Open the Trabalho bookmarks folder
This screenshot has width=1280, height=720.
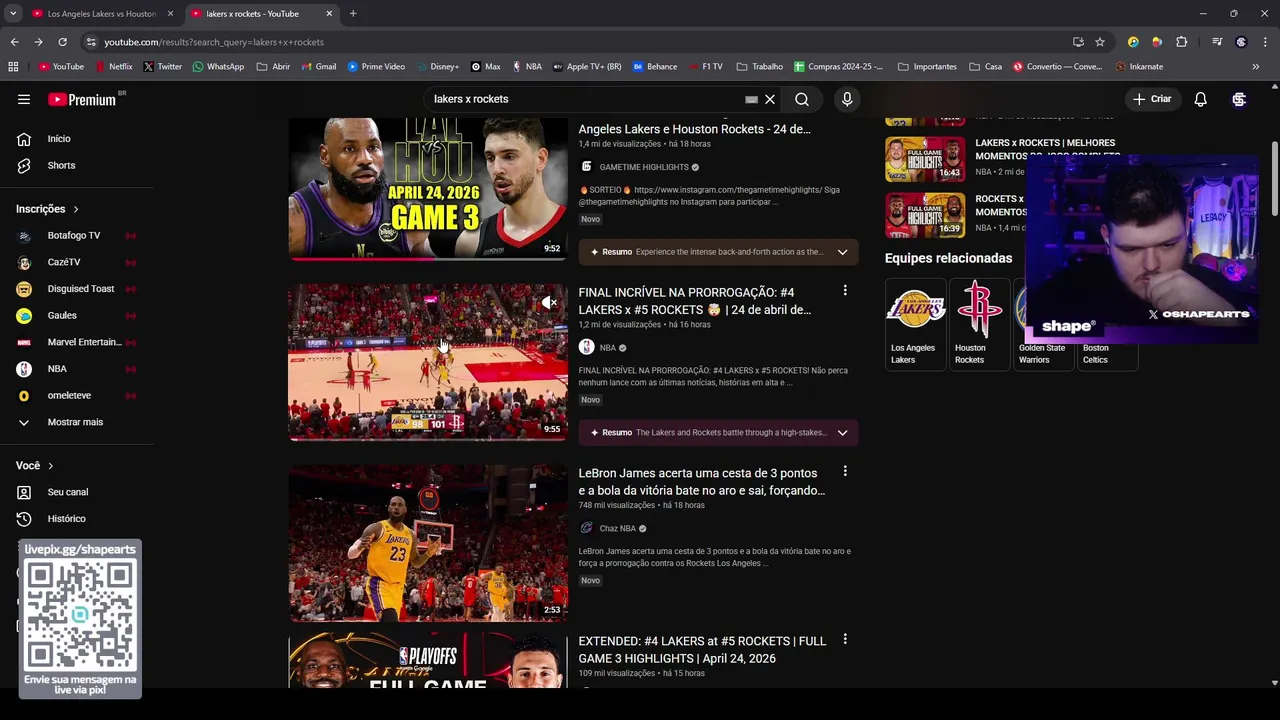click(x=760, y=67)
